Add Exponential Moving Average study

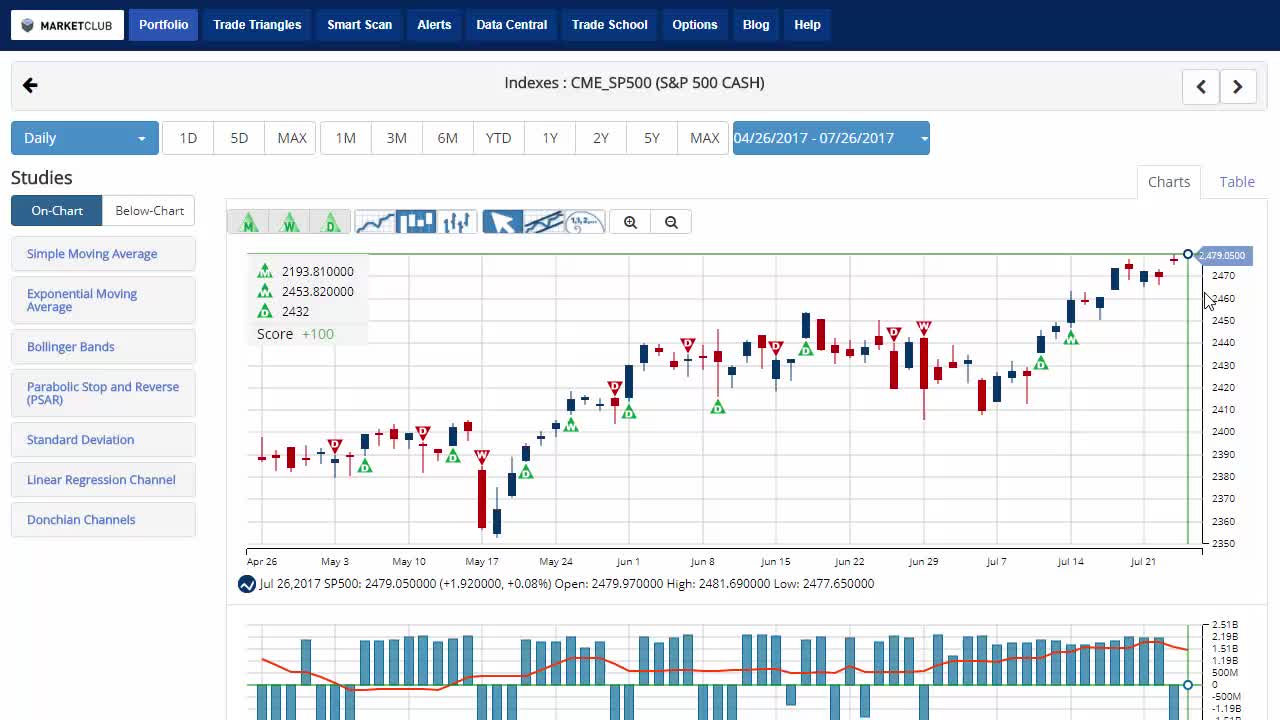click(103, 300)
